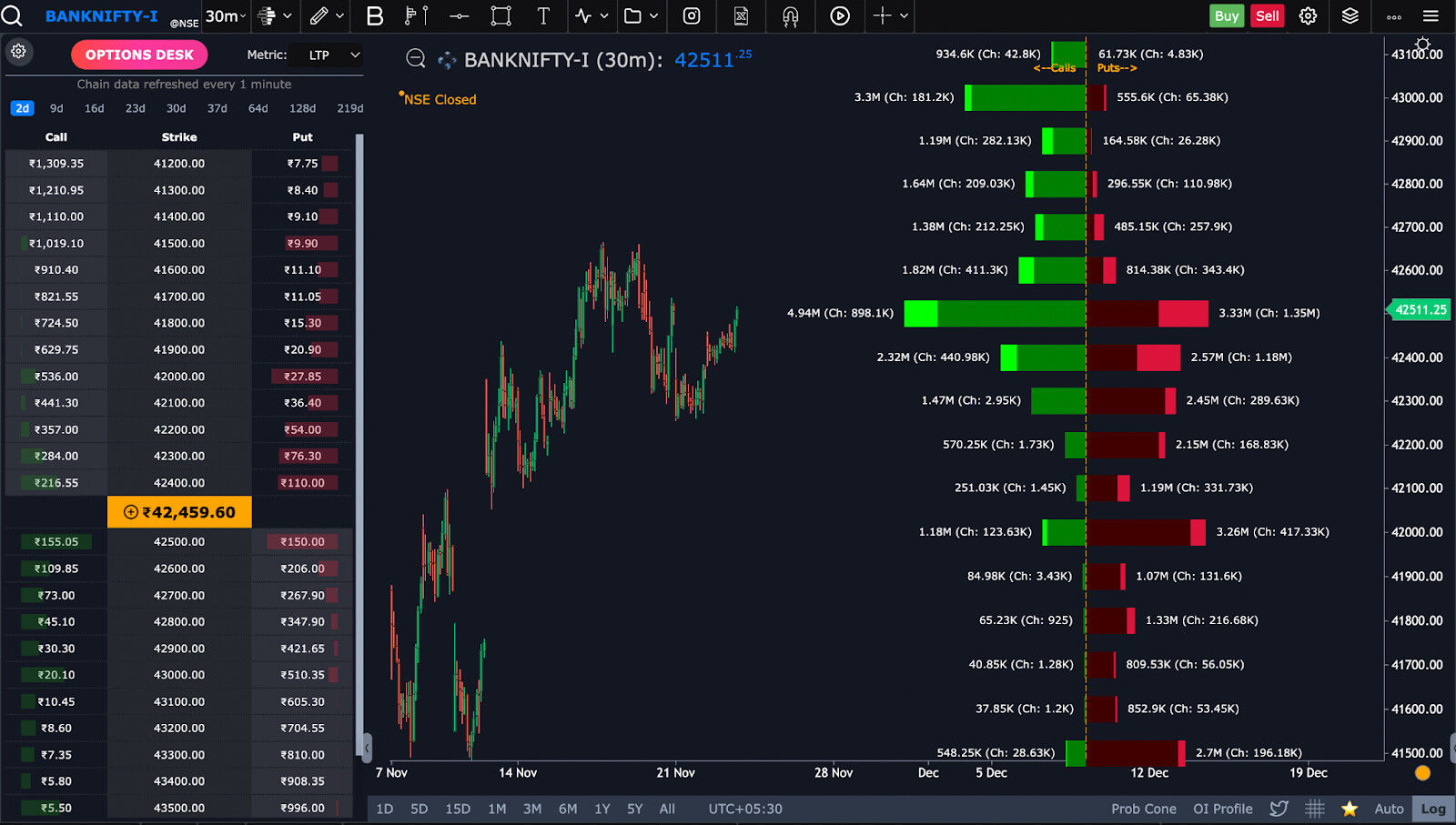
Task: Click the UTC+05:30 timezone selector
Action: pyautogui.click(x=745, y=809)
